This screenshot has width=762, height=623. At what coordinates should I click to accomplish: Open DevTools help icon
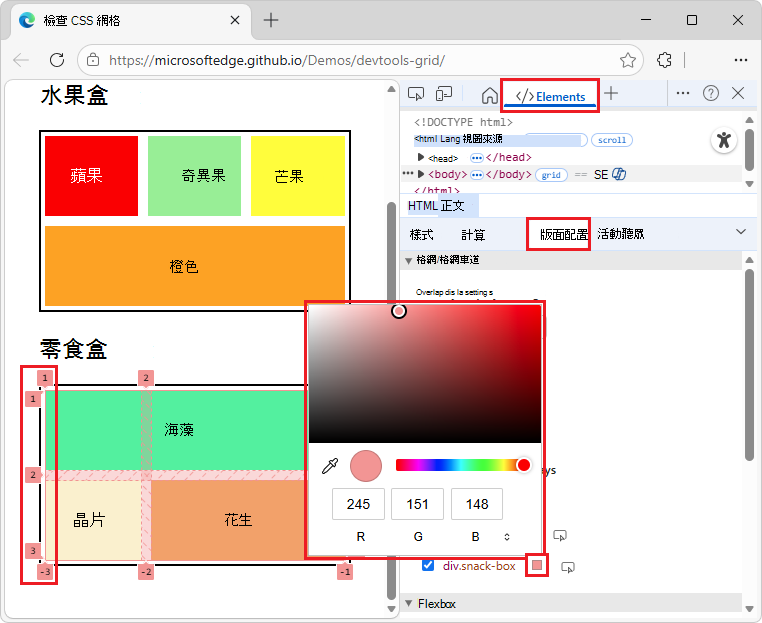(710, 93)
